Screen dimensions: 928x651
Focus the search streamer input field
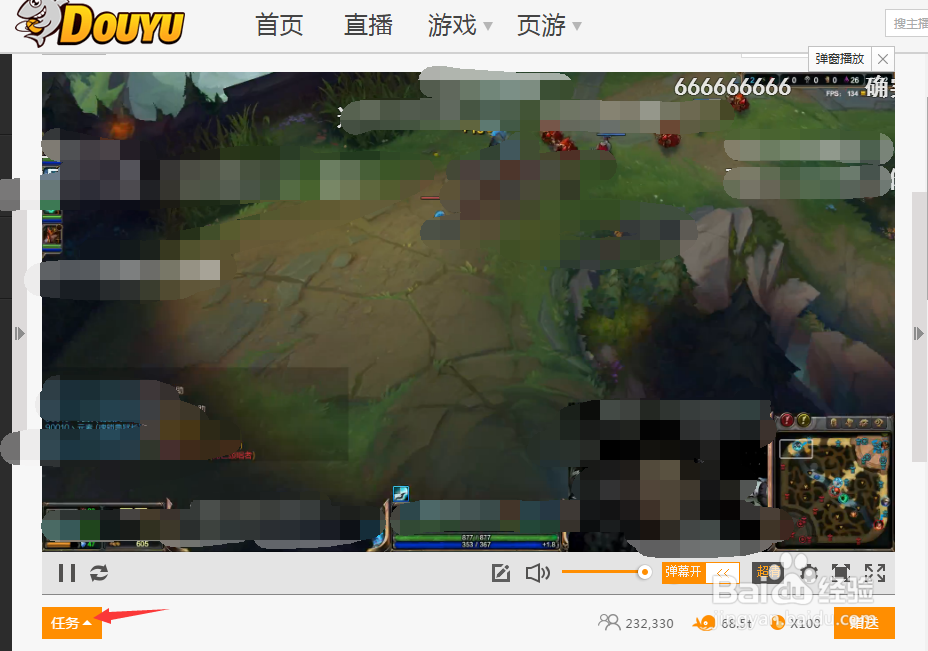[907, 24]
